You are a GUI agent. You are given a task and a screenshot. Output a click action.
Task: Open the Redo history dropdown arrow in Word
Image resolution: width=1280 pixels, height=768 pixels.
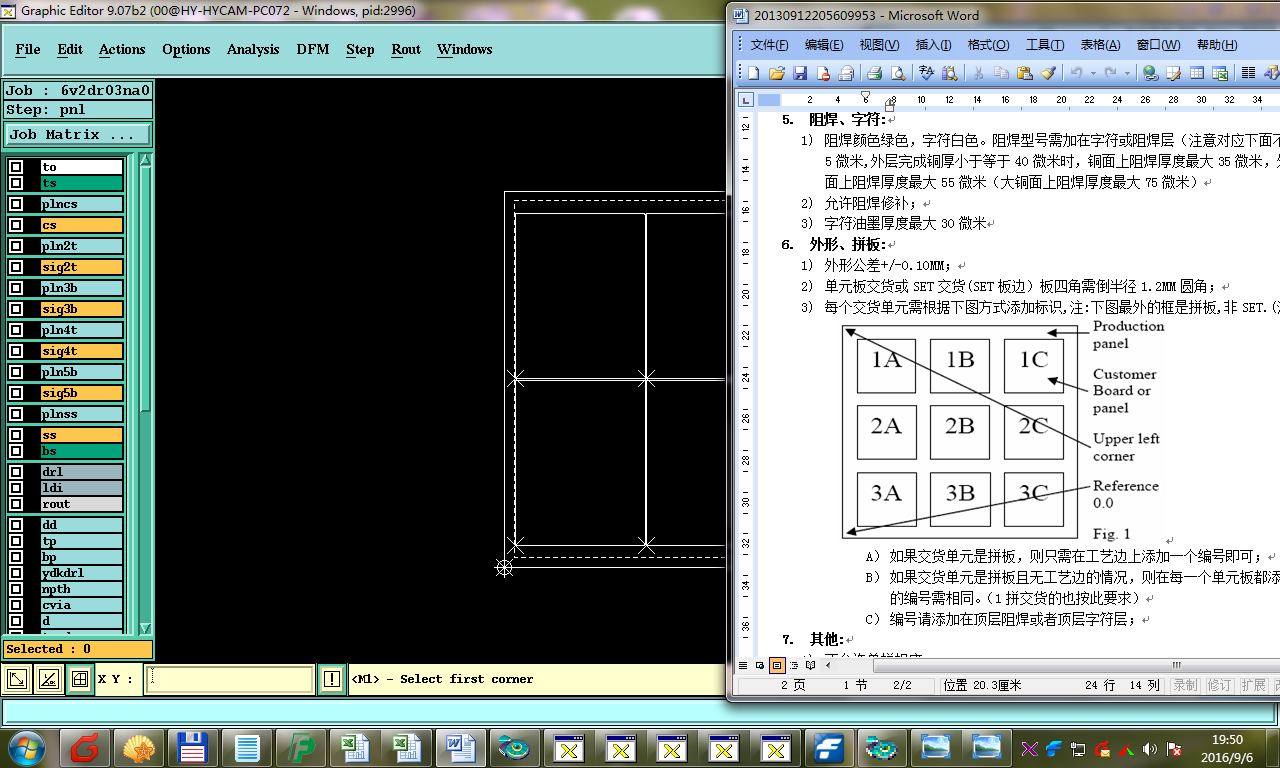[1127, 73]
